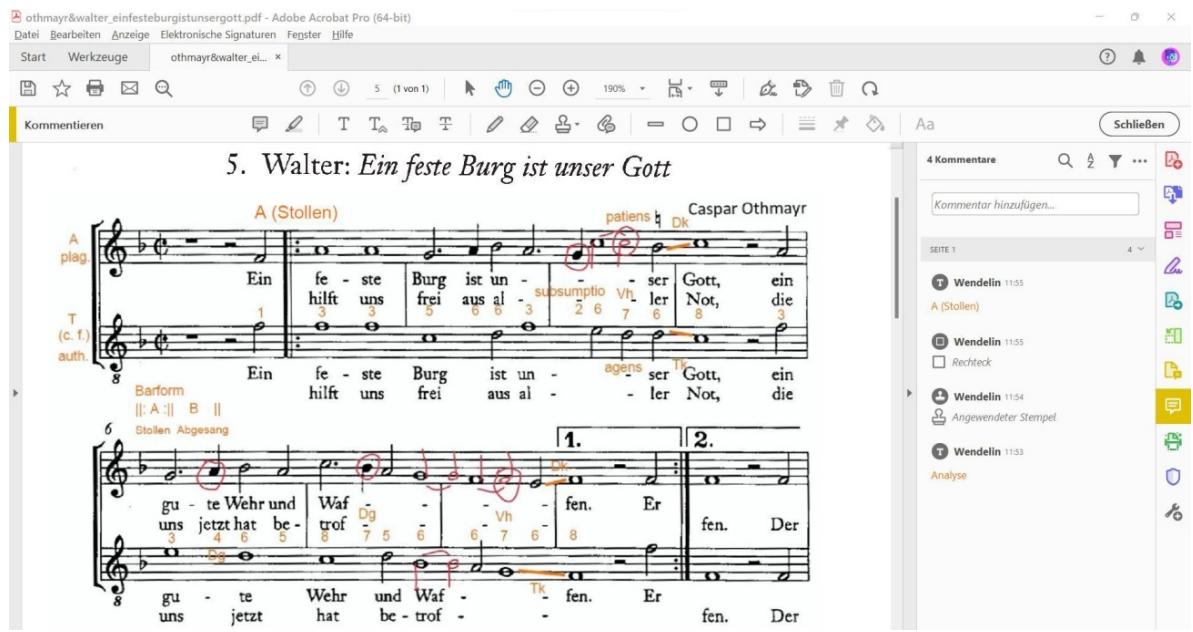Add a text comment with the T tool

coord(344,124)
